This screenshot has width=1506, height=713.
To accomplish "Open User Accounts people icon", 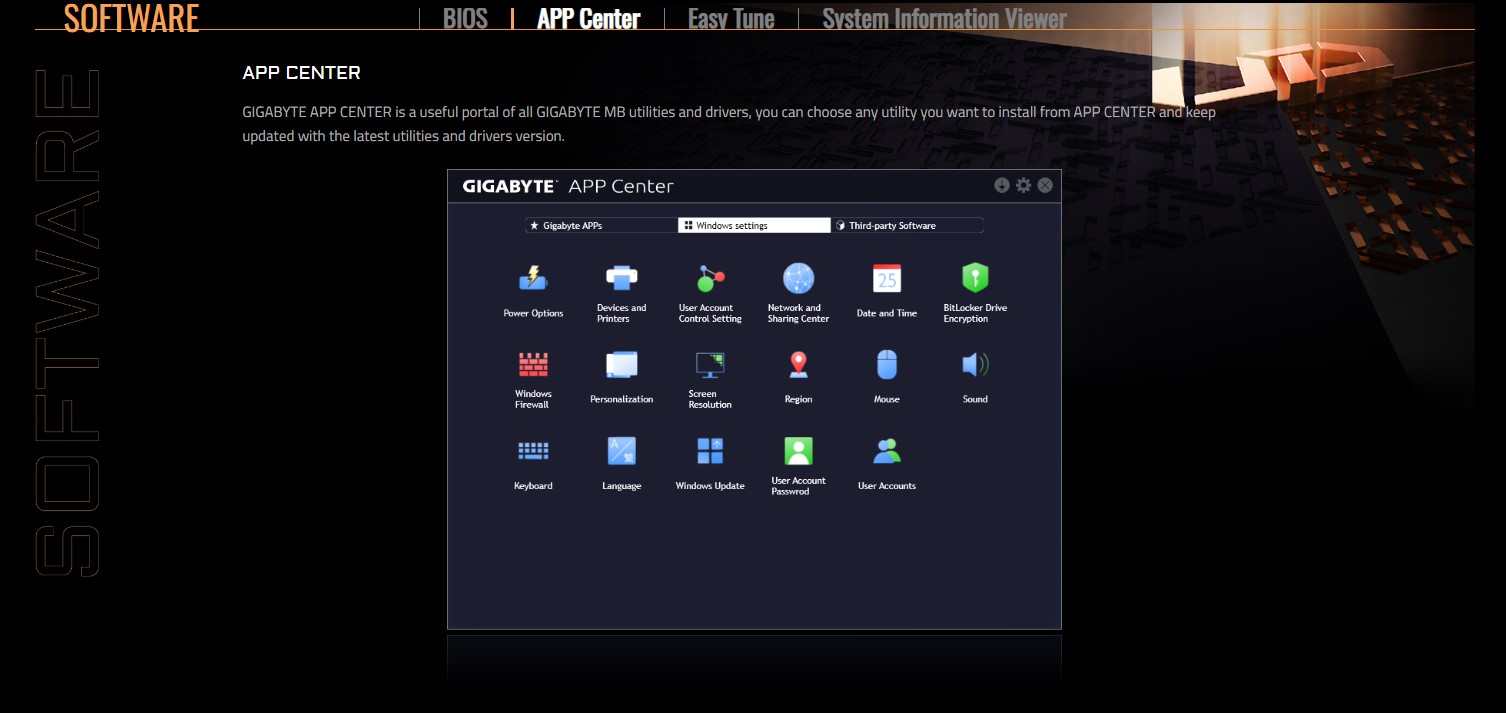I will click(886, 451).
